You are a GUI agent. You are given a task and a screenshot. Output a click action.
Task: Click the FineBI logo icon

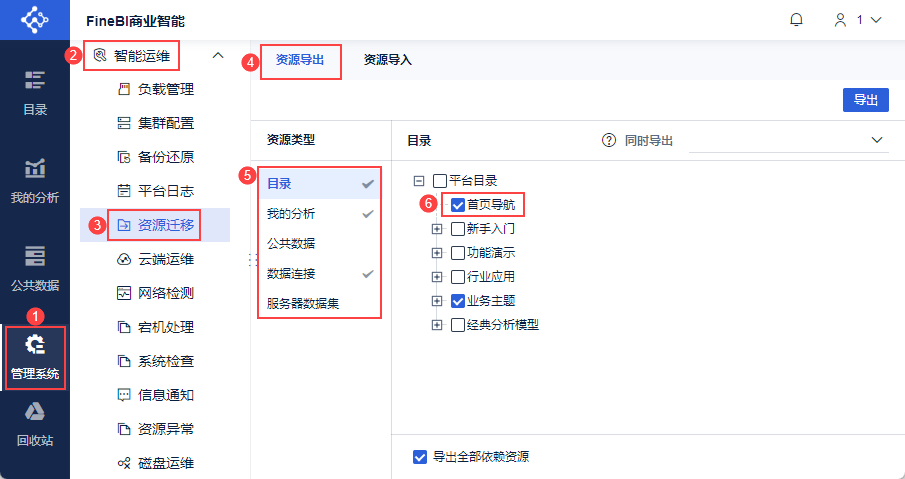click(34, 20)
